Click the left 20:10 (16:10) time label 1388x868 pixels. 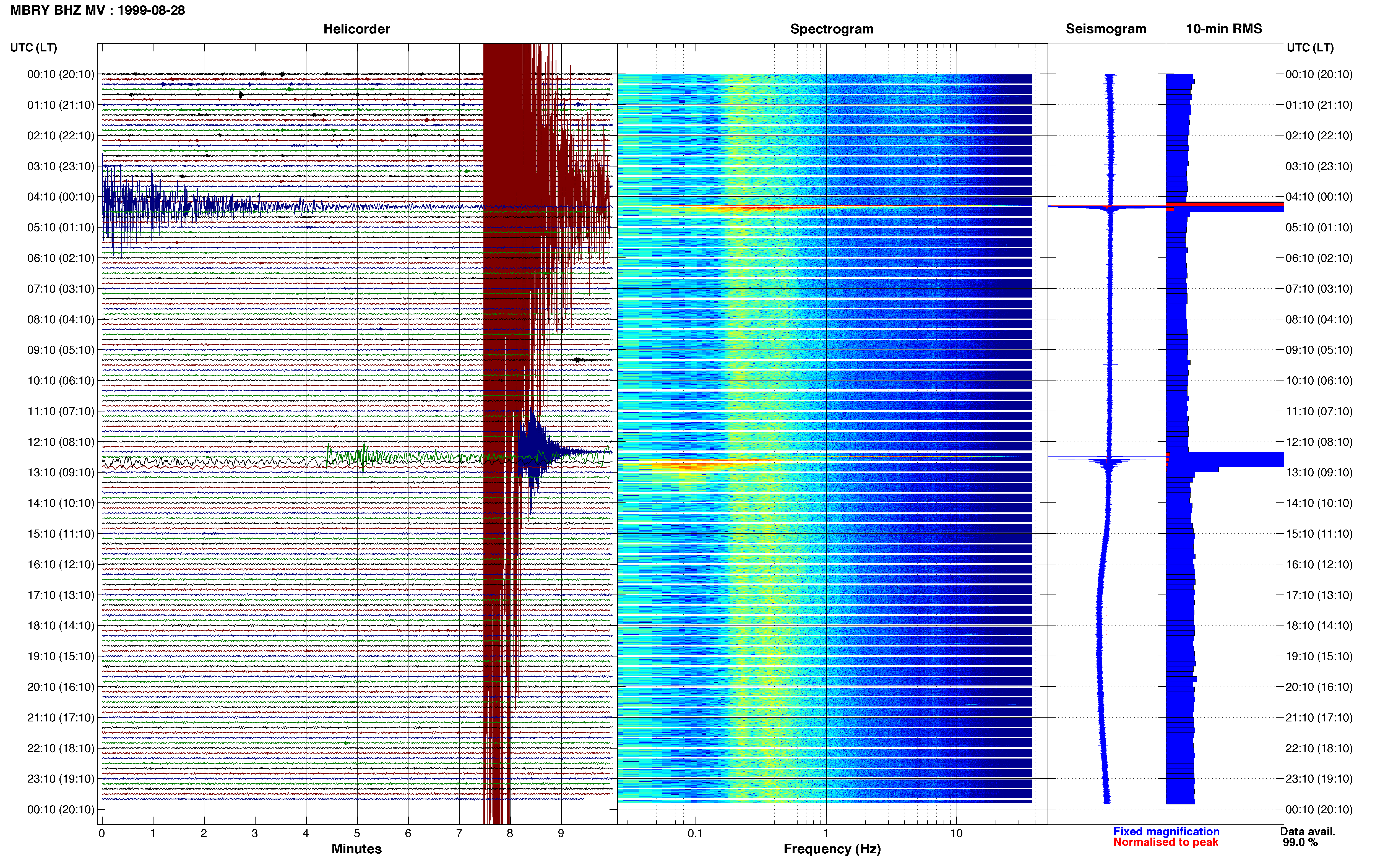(x=60, y=687)
